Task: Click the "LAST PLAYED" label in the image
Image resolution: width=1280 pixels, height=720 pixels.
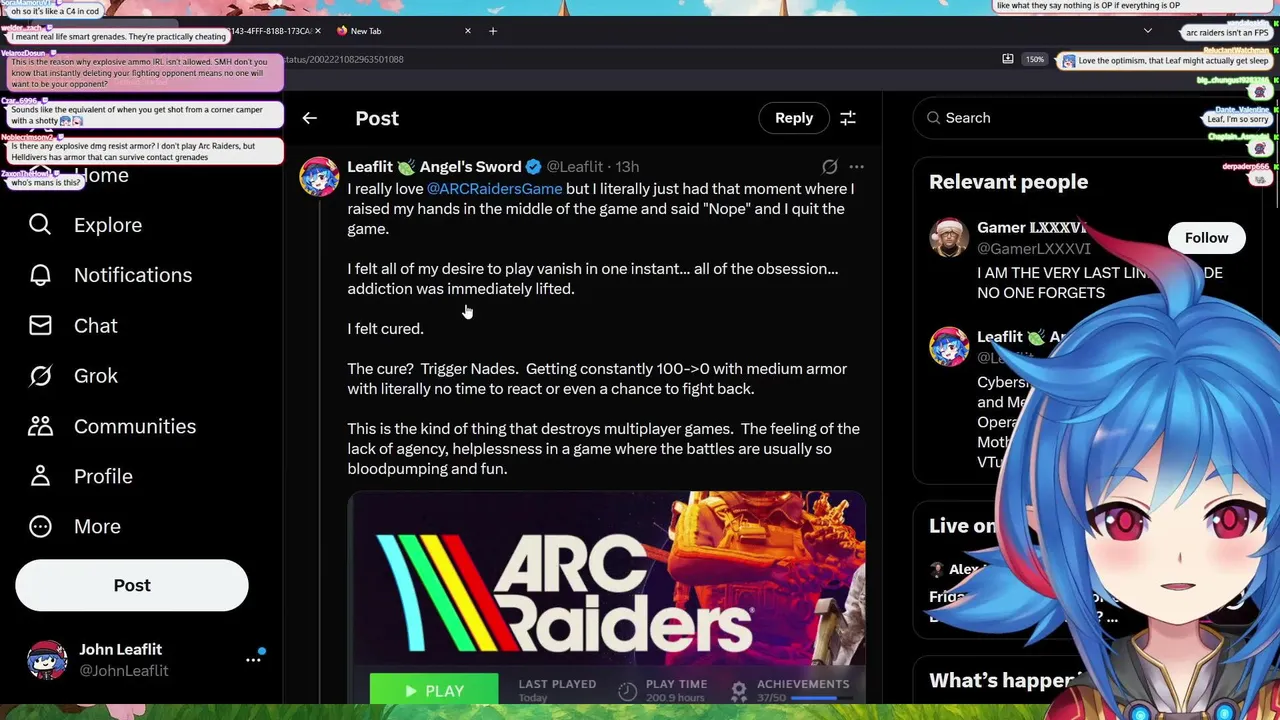Action: tap(557, 684)
